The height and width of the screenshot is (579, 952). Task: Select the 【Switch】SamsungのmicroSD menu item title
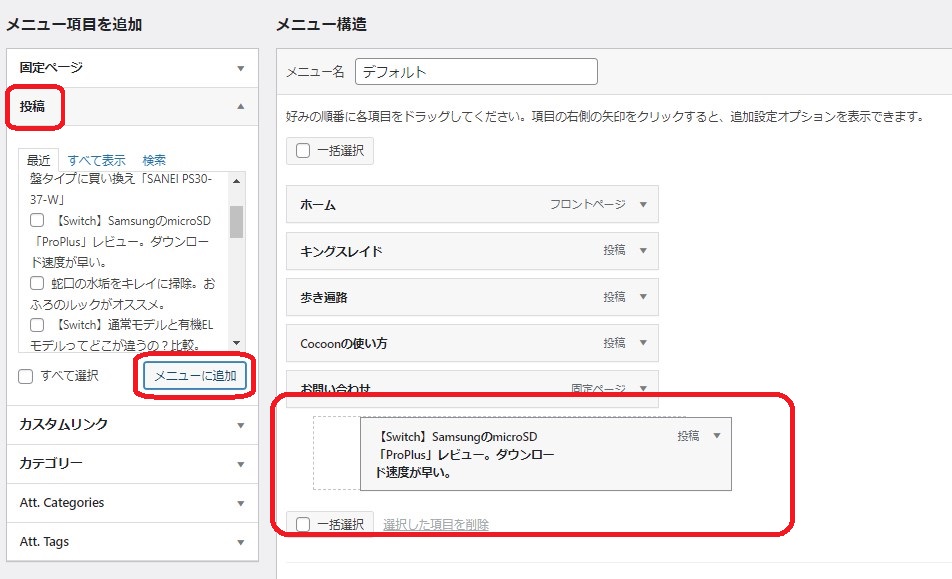click(465, 454)
